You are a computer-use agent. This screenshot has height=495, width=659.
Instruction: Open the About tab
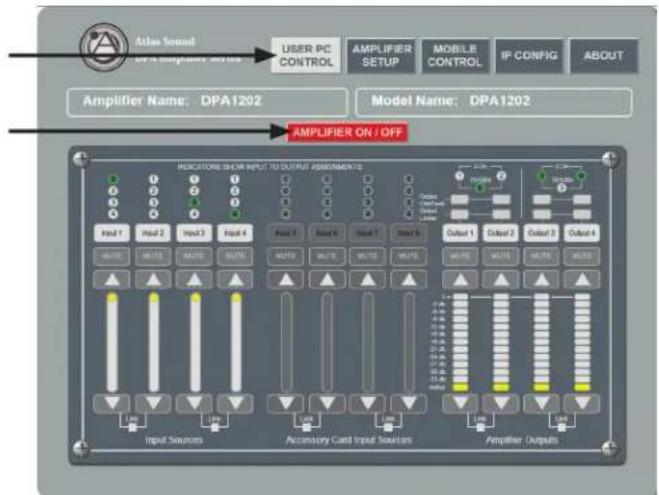point(604,55)
